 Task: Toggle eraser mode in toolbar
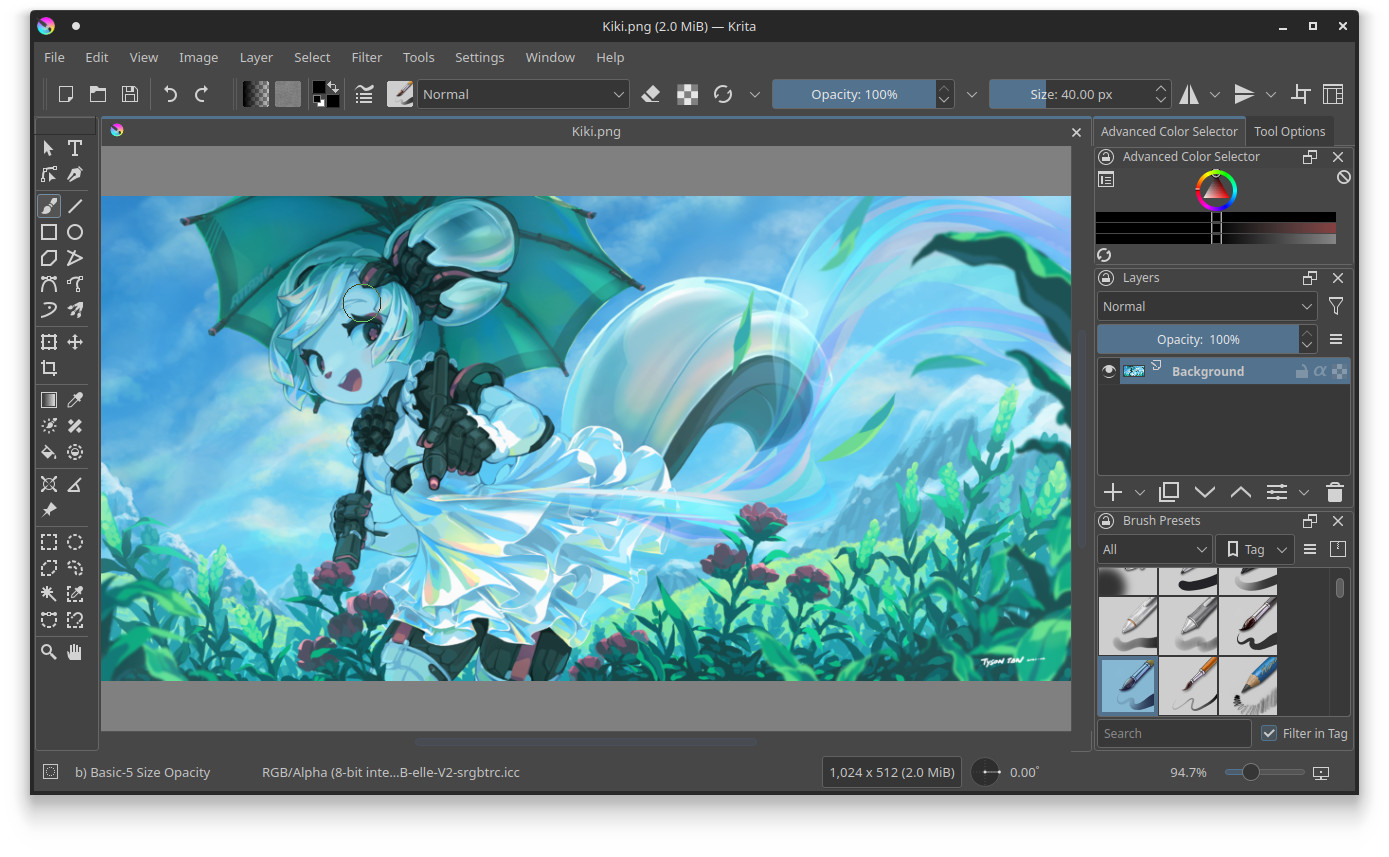pyautogui.click(x=651, y=94)
